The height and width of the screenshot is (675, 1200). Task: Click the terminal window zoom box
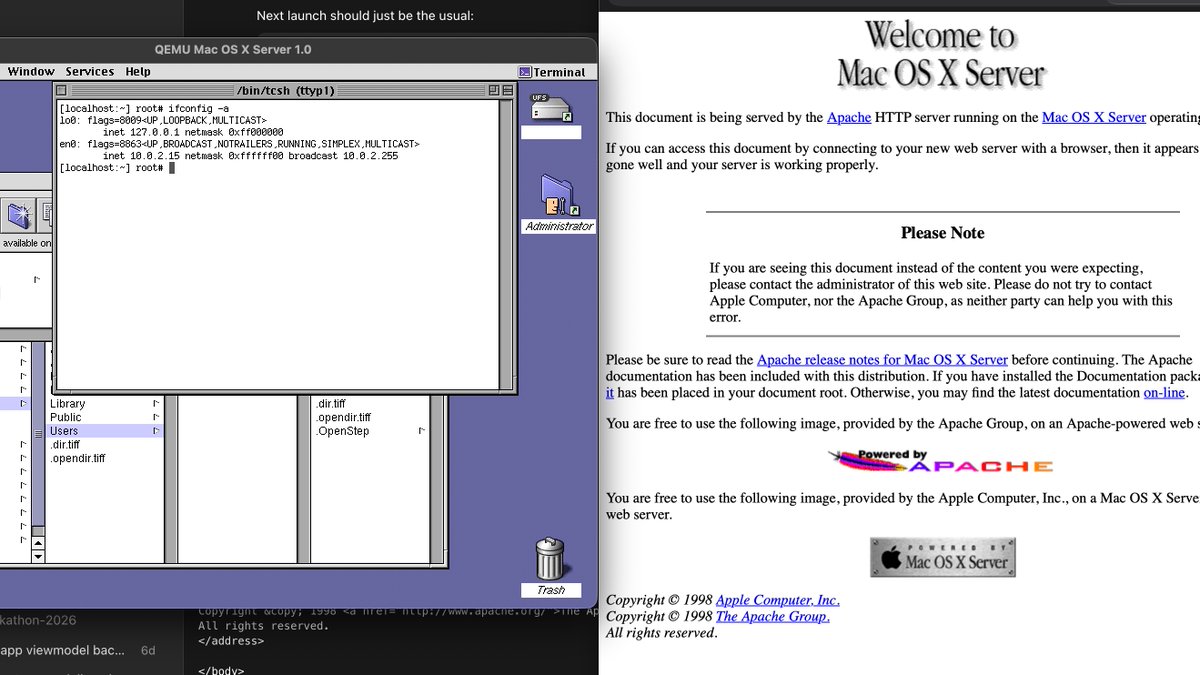[493, 91]
